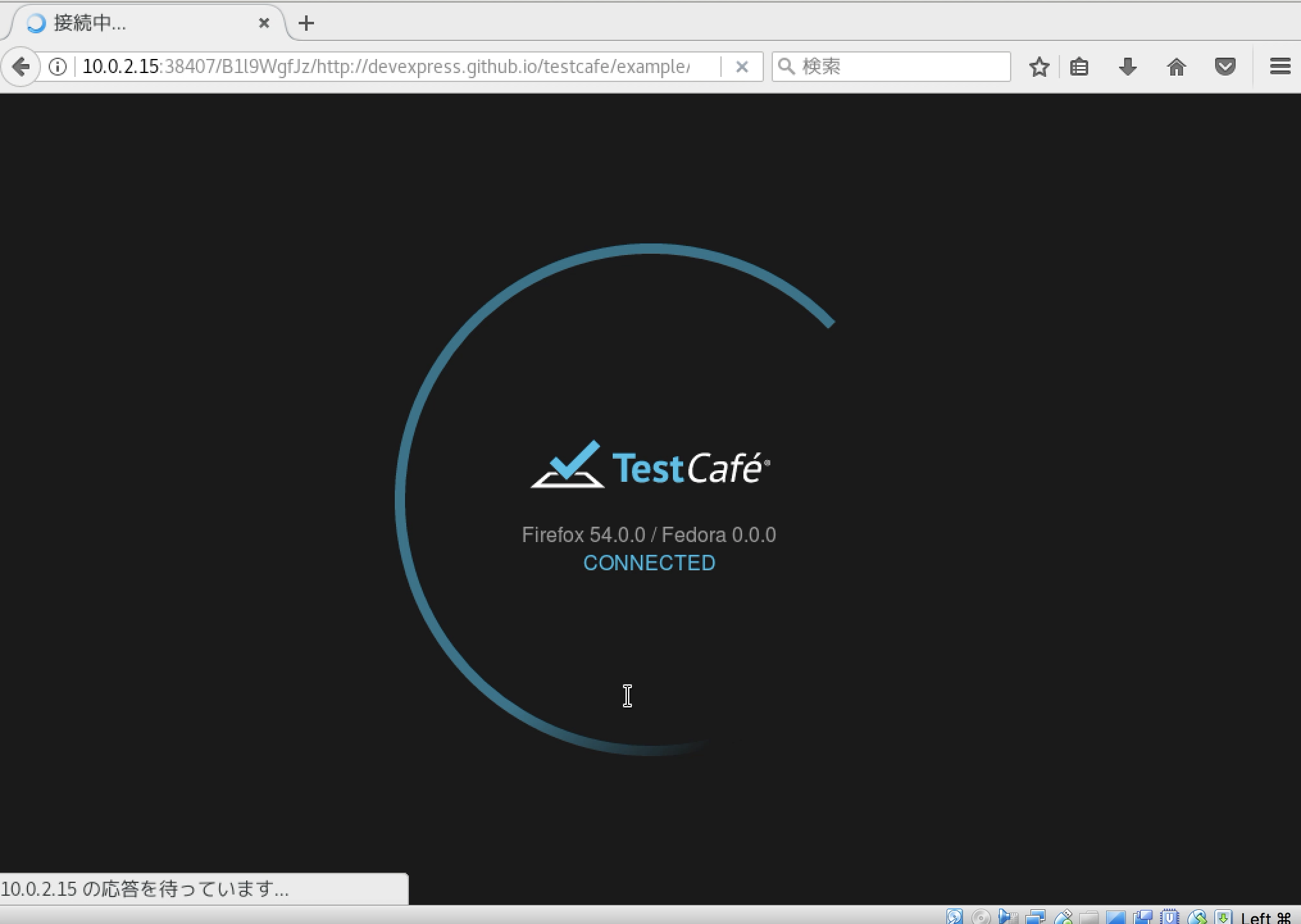This screenshot has height=924, width=1301.
Task: Toggle the bookmark star for this page
Action: (1040, 66)
